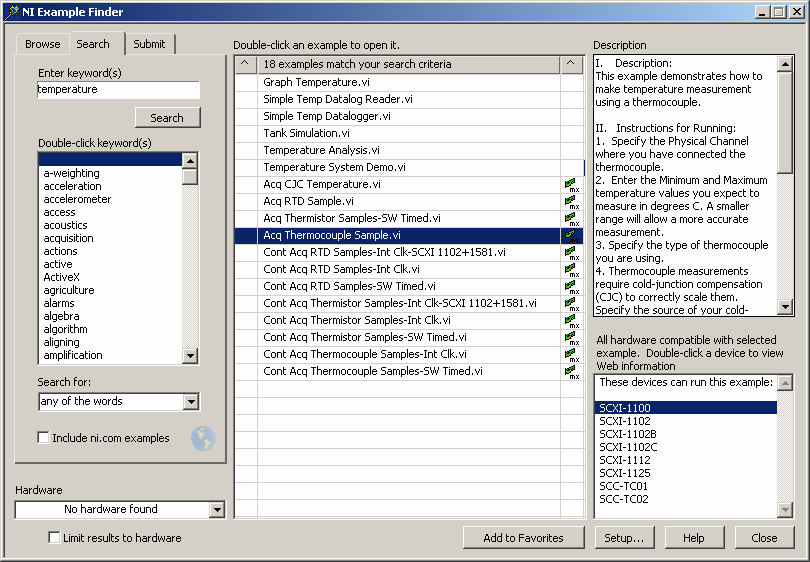Click DAQmx icon for Cont Acq Thermistor Samples-Int Clk-SCXI
The image size is (810, 562).
coord(572,304)
